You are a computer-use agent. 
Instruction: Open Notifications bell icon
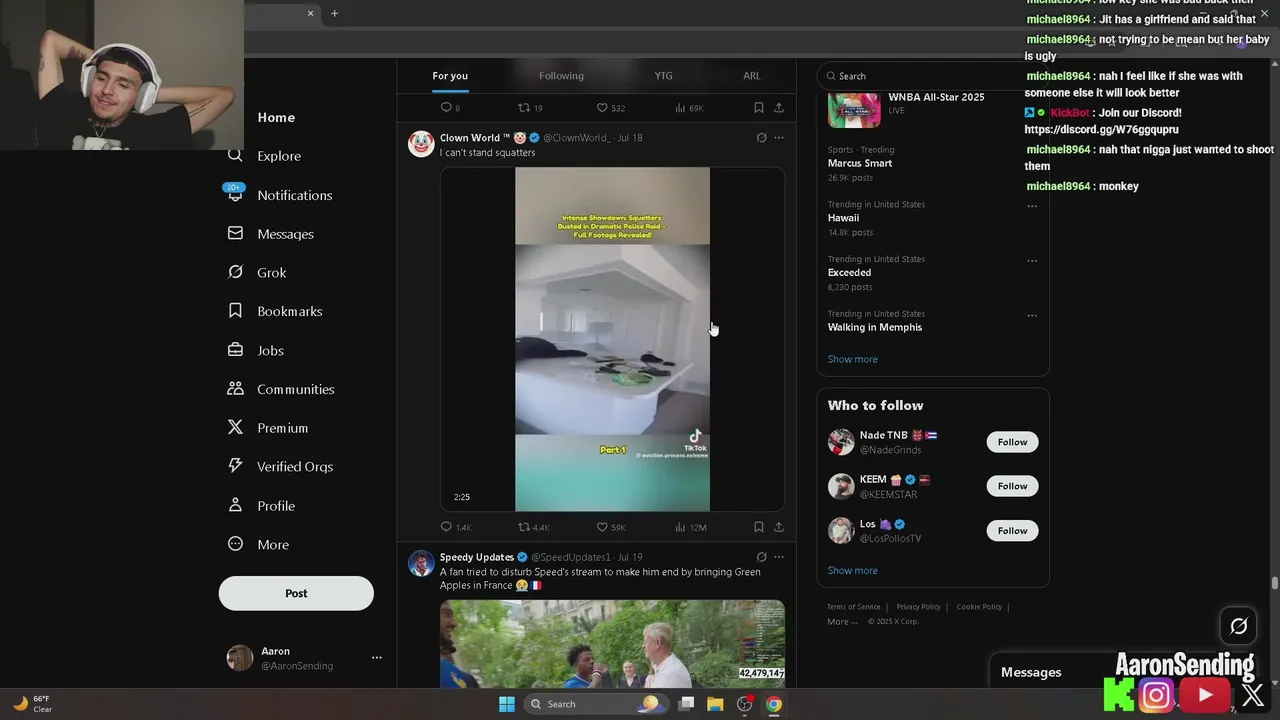pos(235,194)
